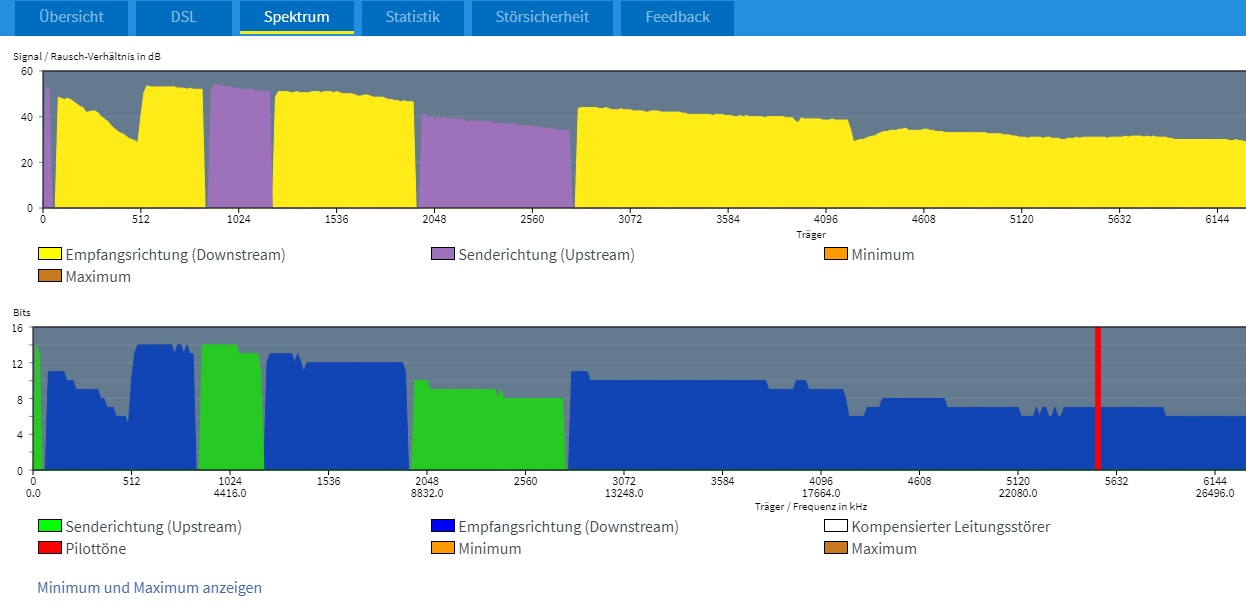This screenshot has width=1246, height=604.
Task: Open the Feedback tab
Action: coord(678,17)
